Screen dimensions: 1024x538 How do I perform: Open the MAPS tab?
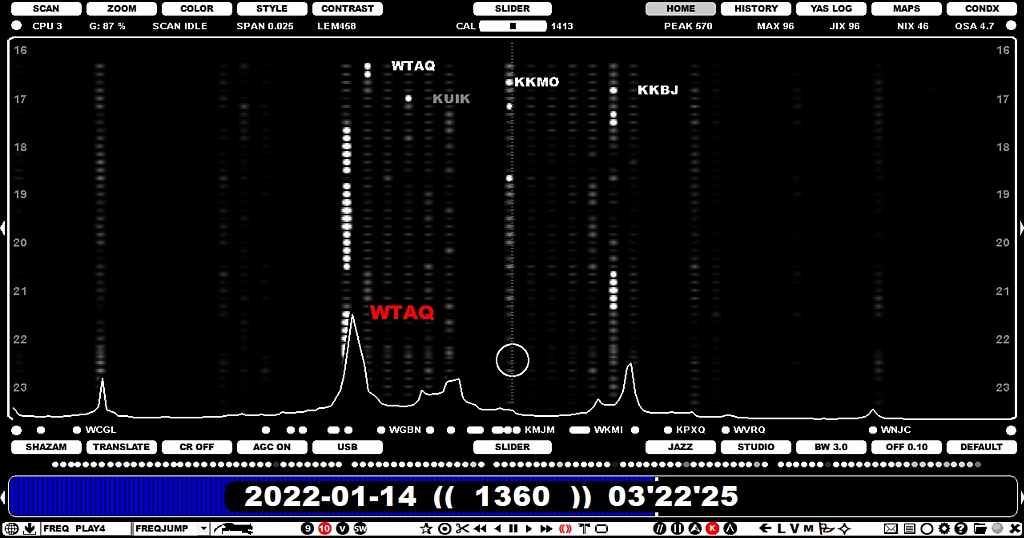click(907, 9)
